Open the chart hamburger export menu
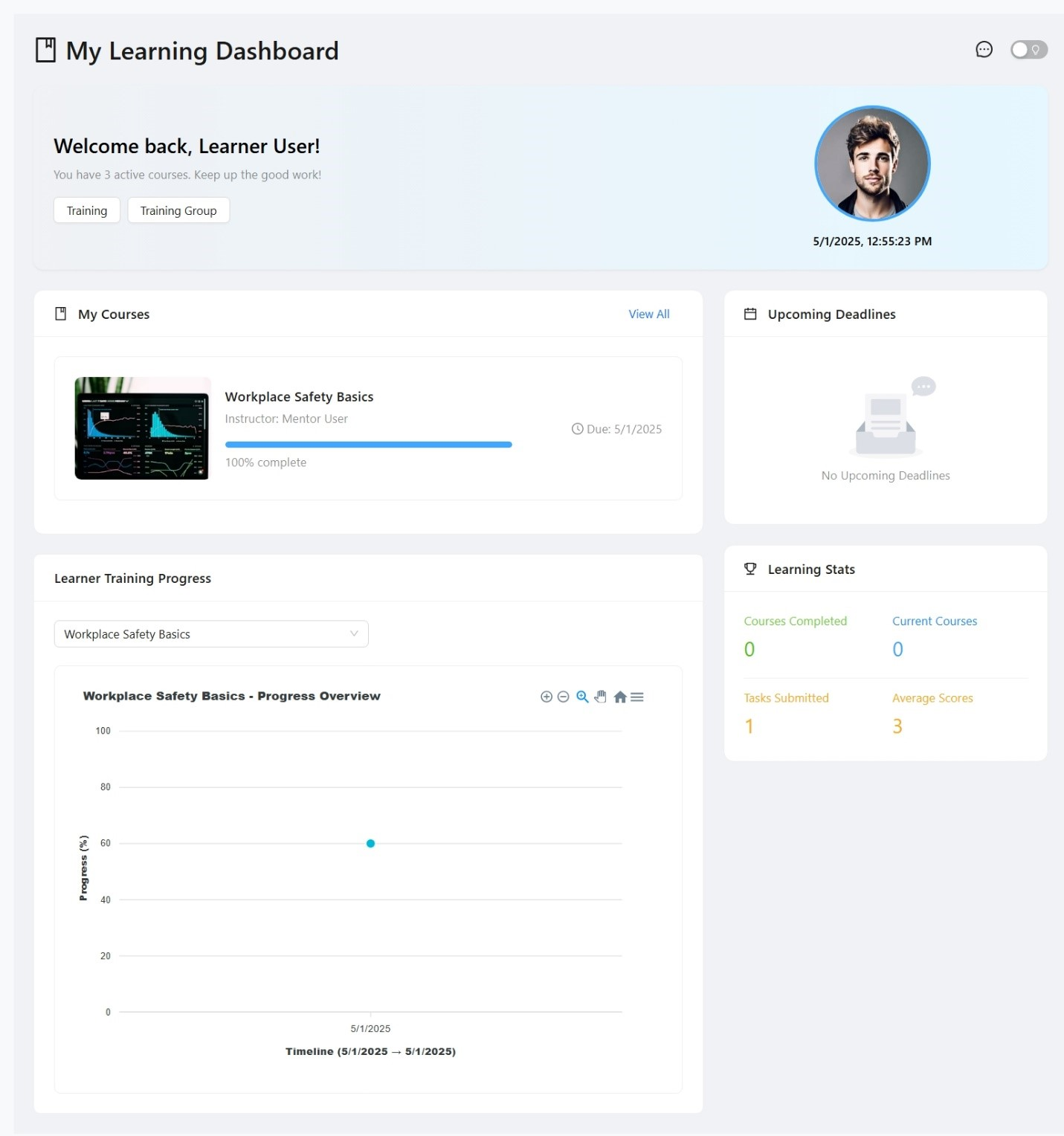This screenshot has width=1064, height=1136. (637, 697)
